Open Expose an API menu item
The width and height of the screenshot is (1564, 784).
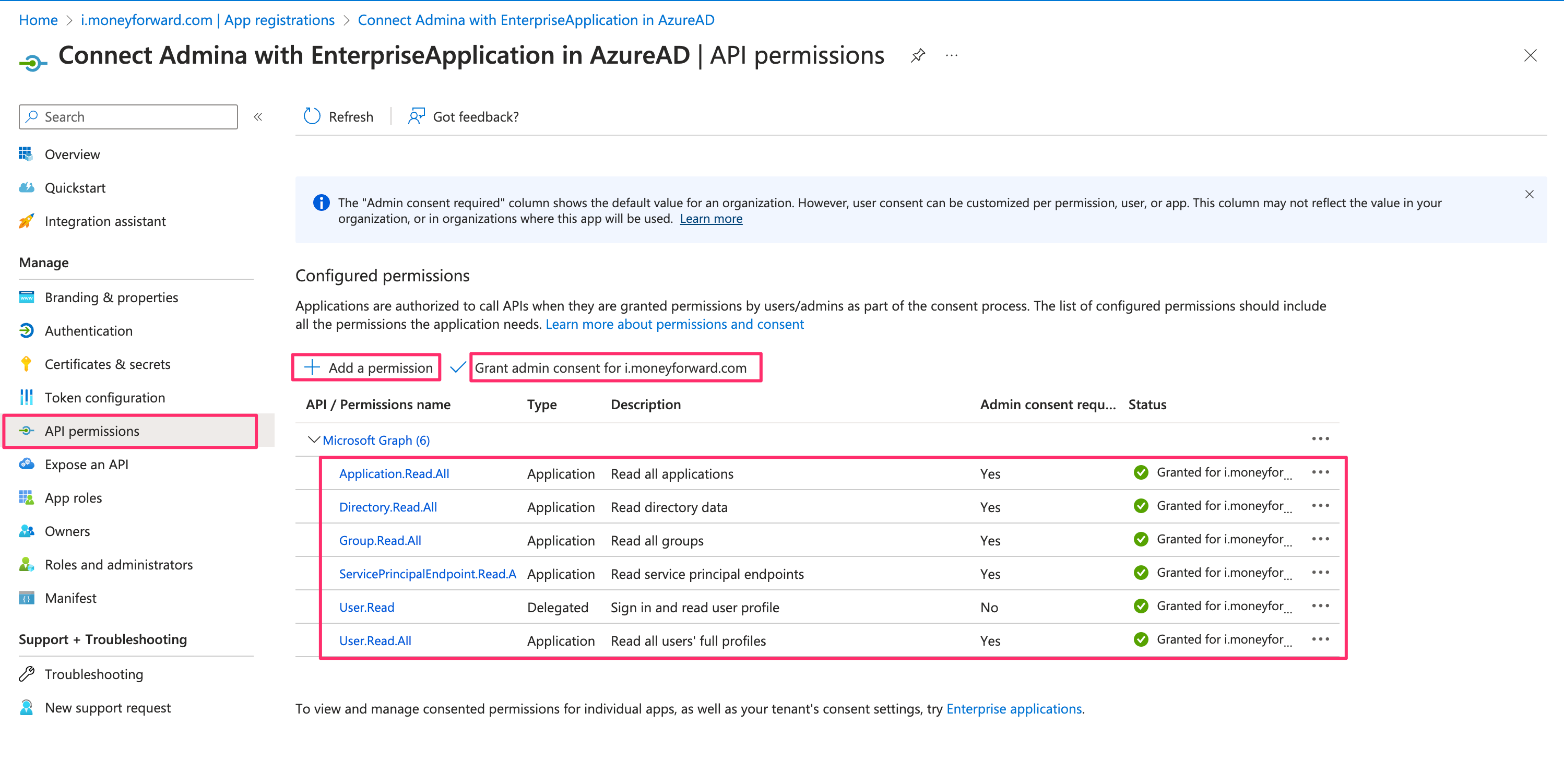coord(86,464)
